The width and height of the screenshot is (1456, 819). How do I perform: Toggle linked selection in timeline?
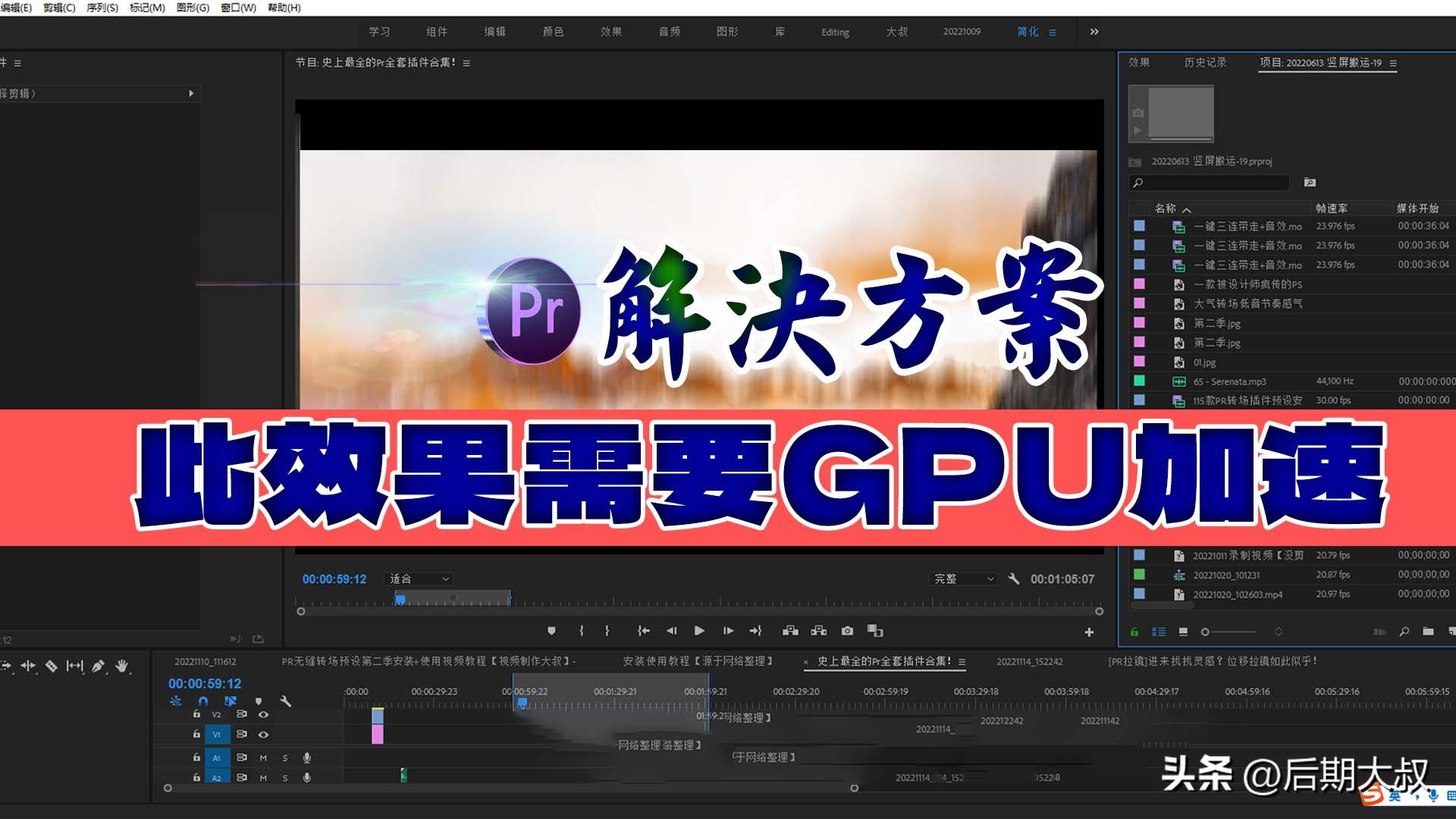(x=231, y=701)
